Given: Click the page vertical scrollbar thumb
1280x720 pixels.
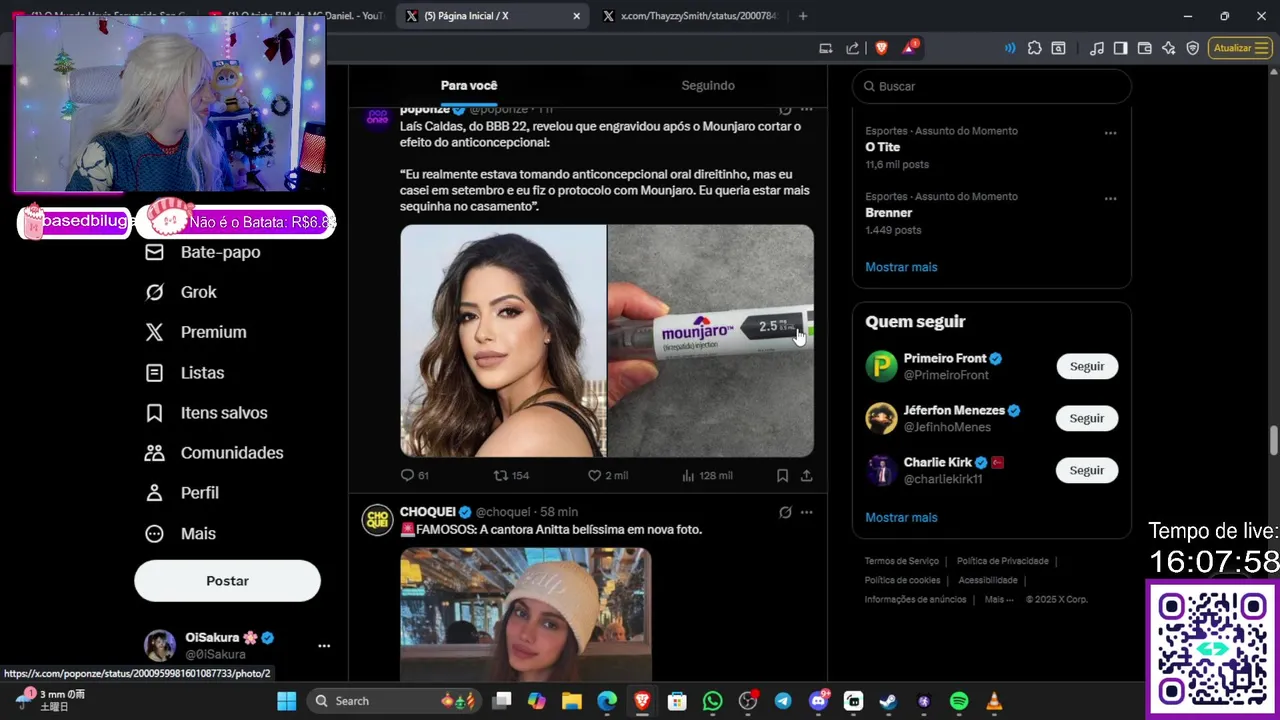Looking at the screenshot, I should (x=1274, y=440).
